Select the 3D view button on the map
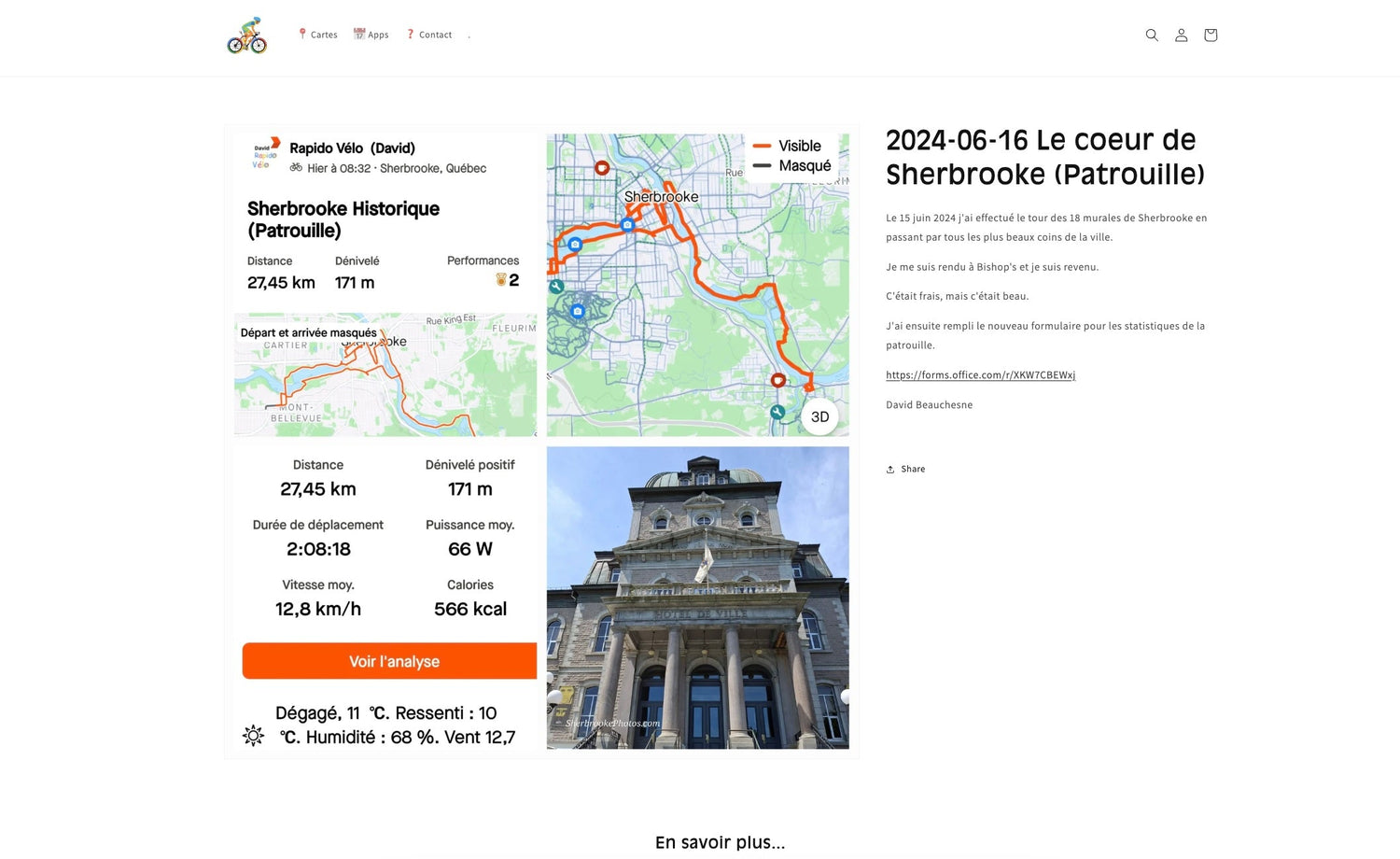 819,416
